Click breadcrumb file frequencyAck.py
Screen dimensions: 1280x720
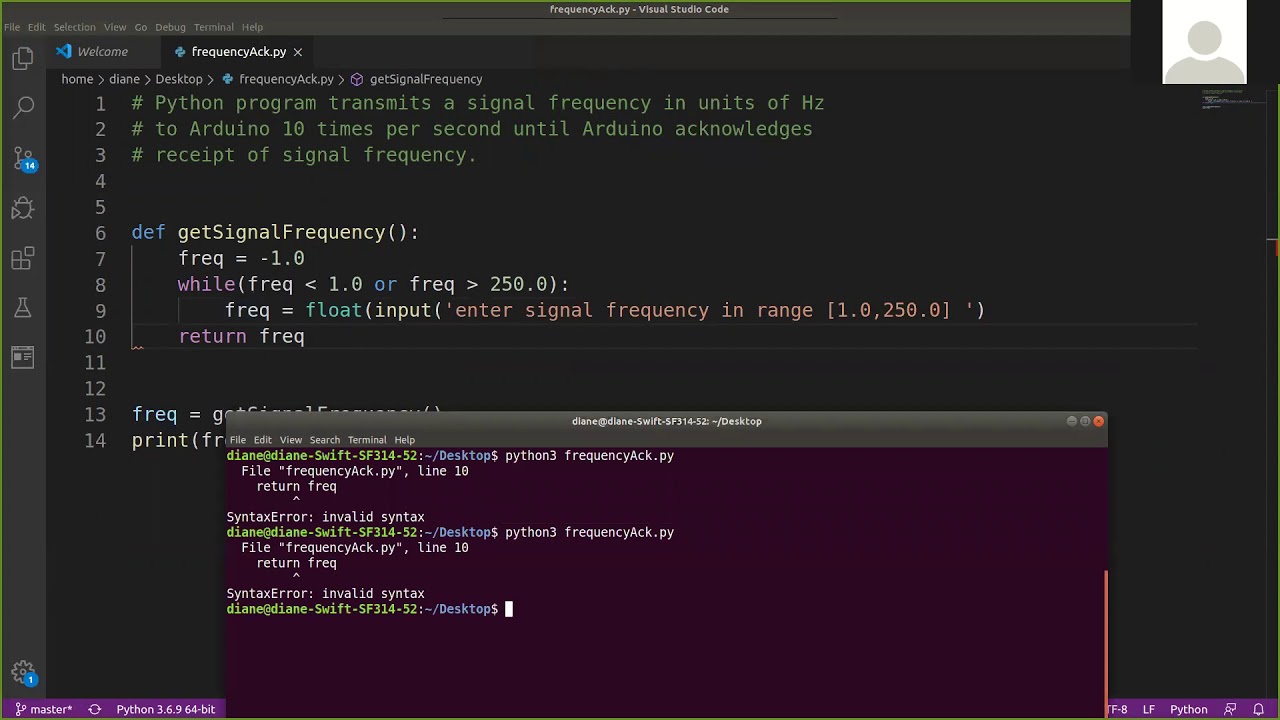click(x=286, y=79)
